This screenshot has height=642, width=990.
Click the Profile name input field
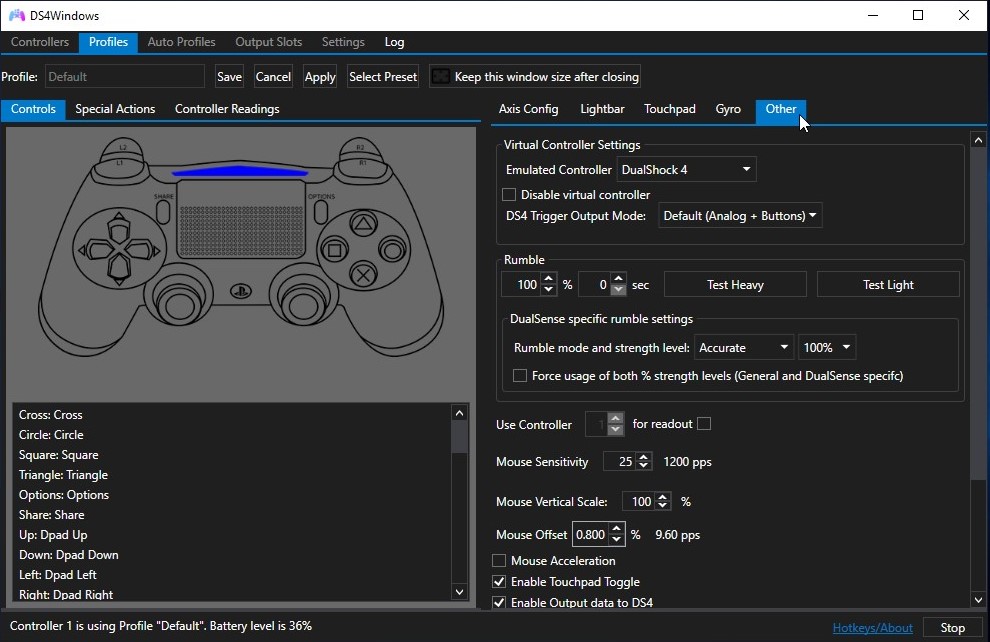click(124, 76)
